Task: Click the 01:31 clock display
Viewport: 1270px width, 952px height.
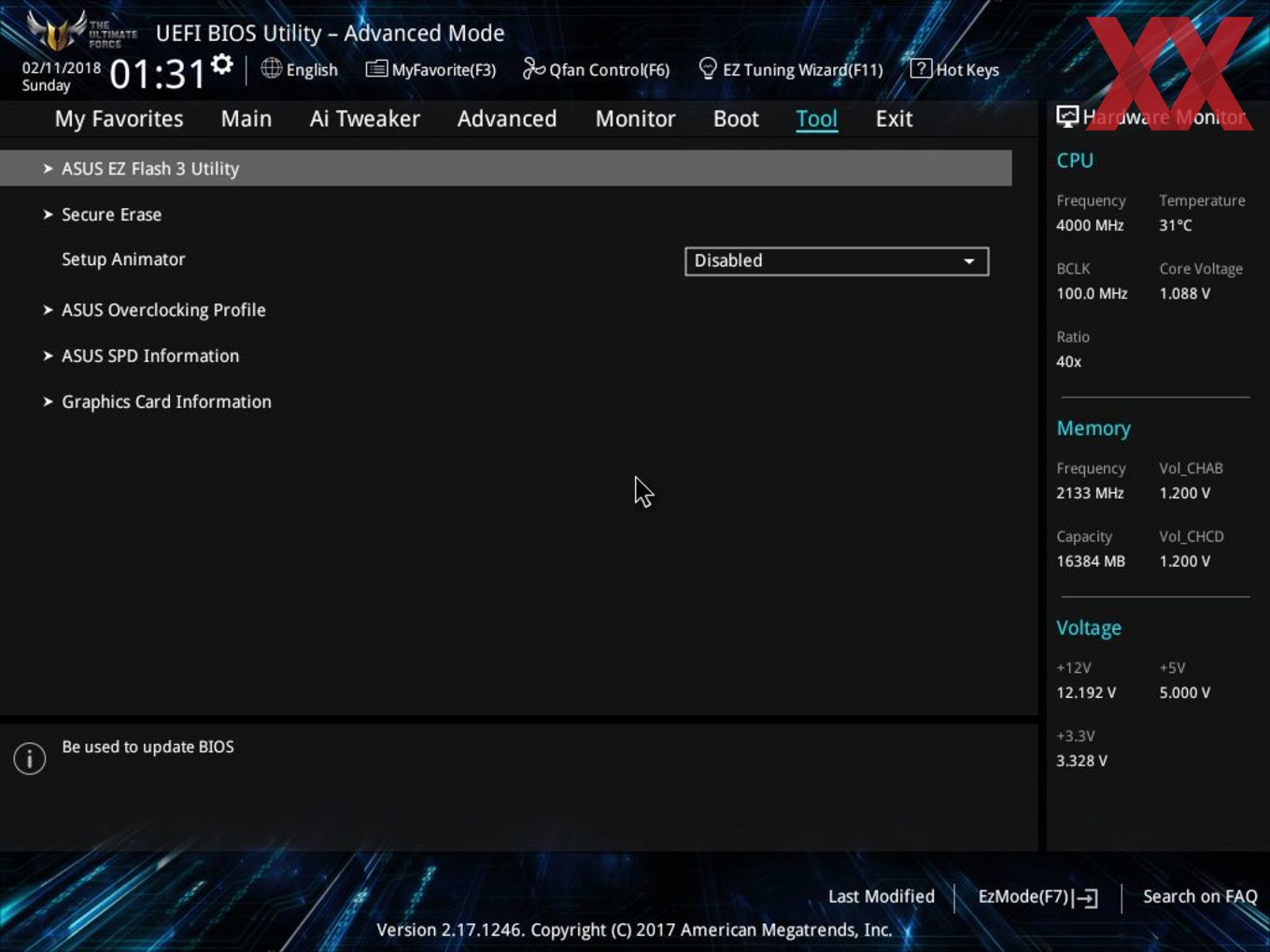Action: click(157, 74)
